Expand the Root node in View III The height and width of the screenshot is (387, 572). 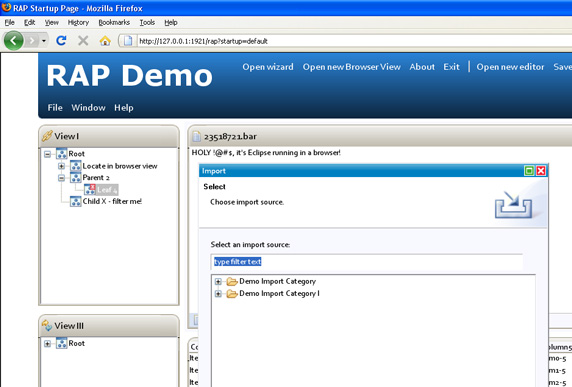click(x=47, y=344)
